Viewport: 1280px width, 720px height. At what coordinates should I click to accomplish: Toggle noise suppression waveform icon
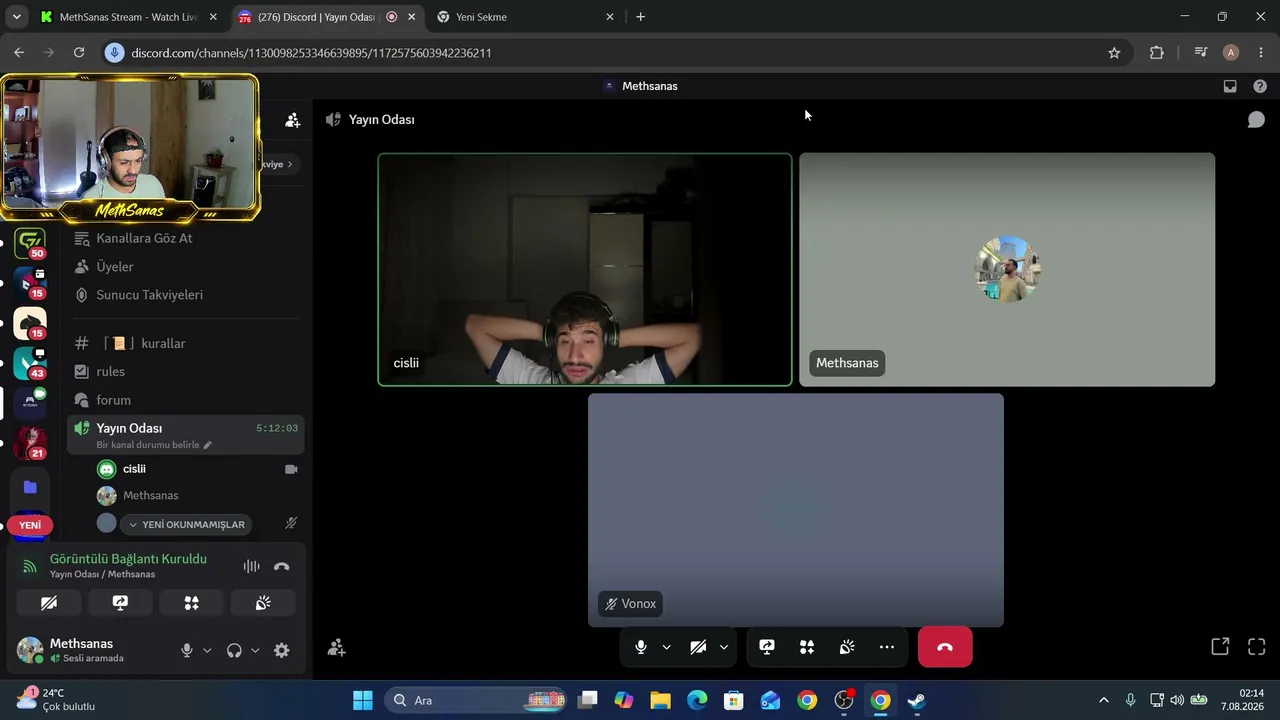coord(251,566)
